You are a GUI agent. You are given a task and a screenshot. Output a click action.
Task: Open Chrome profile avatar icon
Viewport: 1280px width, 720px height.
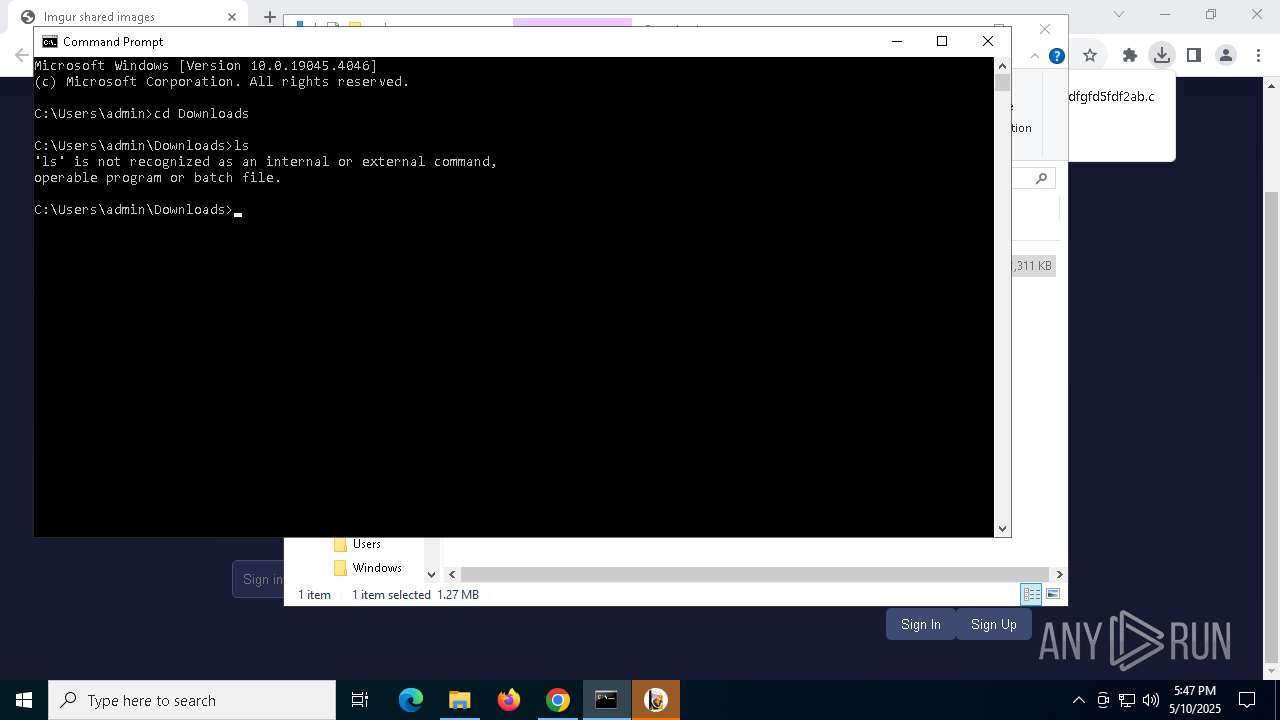[1226, 55]
